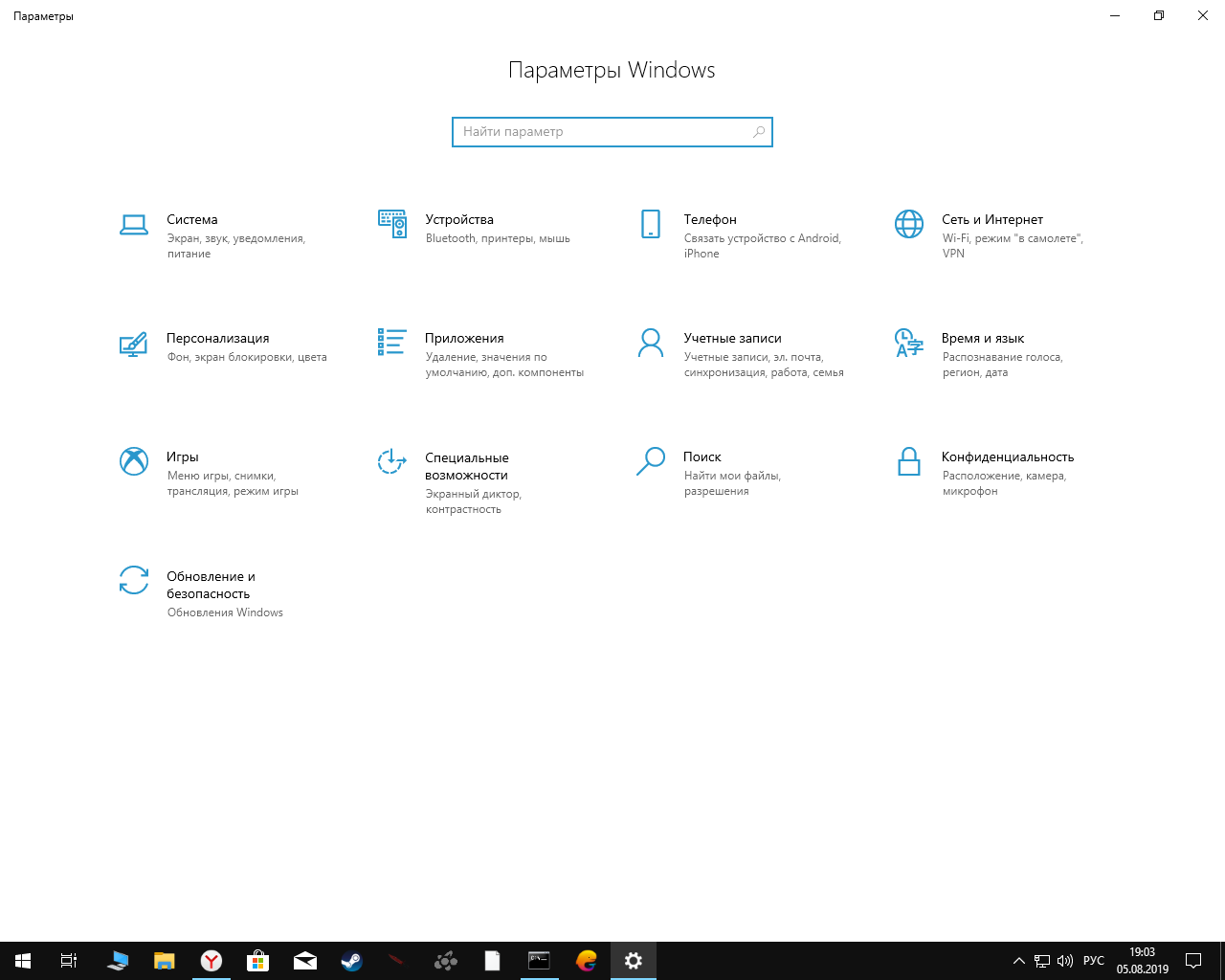Minimize the Параметры window

point(1115,15)
